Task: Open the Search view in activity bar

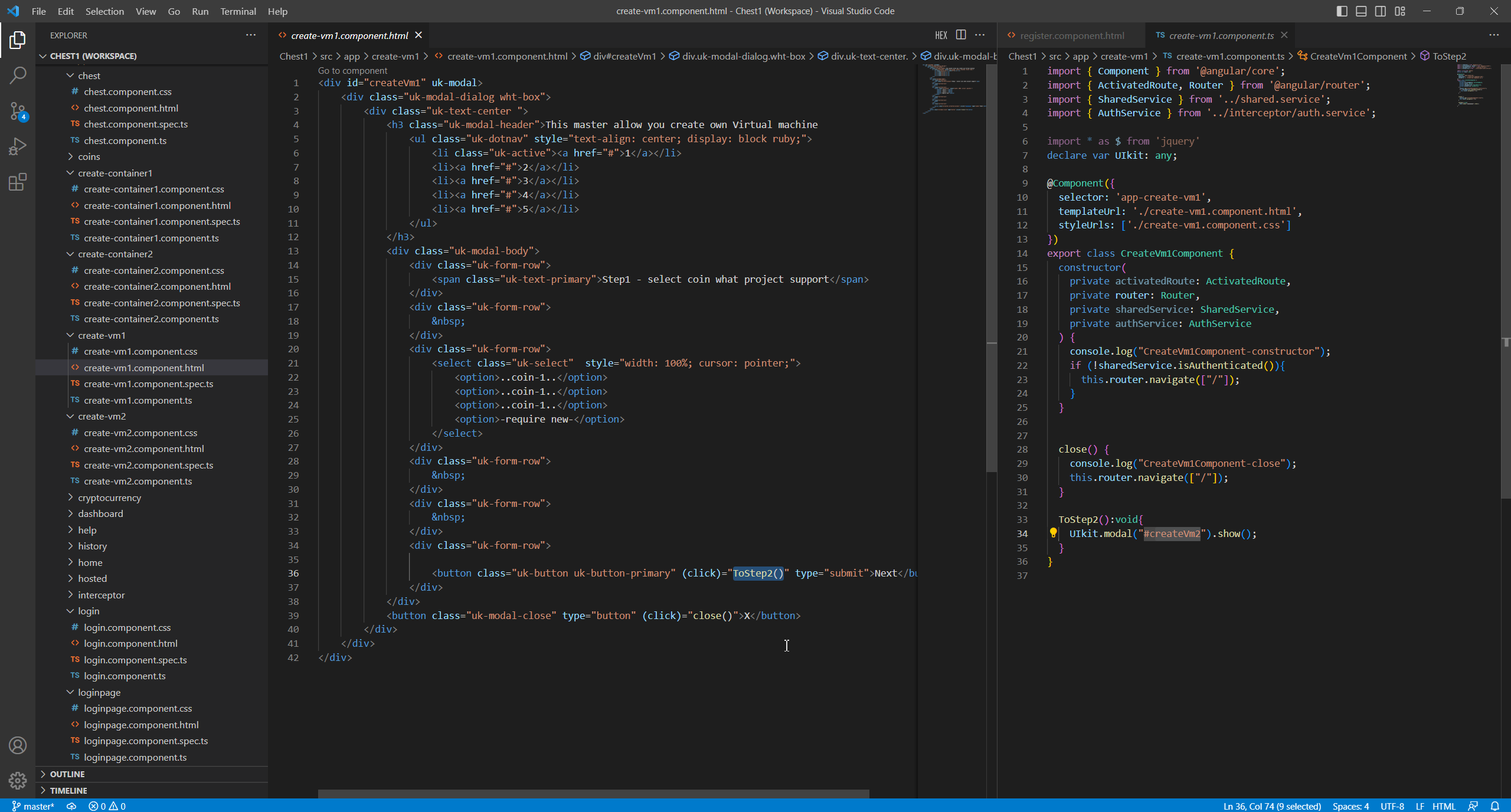Action: (18, 75)
